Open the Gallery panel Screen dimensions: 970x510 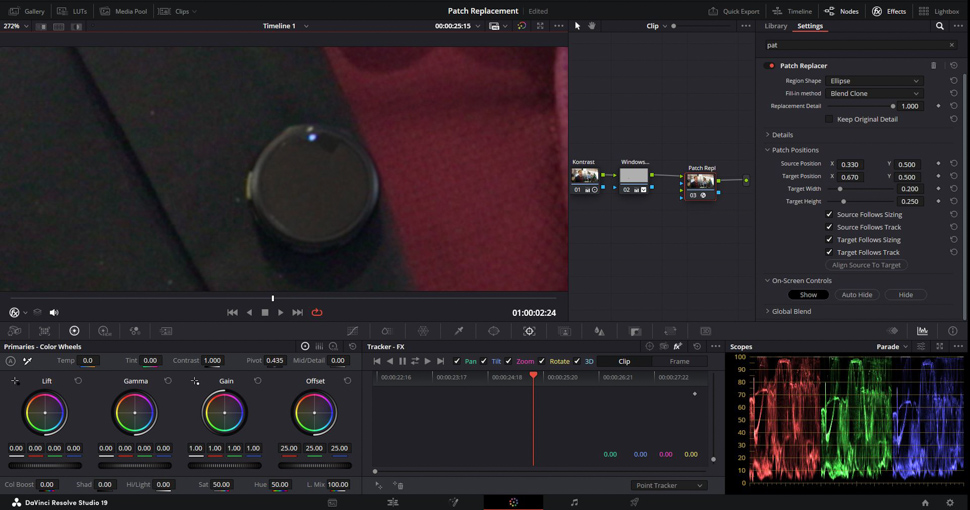click(x=27, y=11)
